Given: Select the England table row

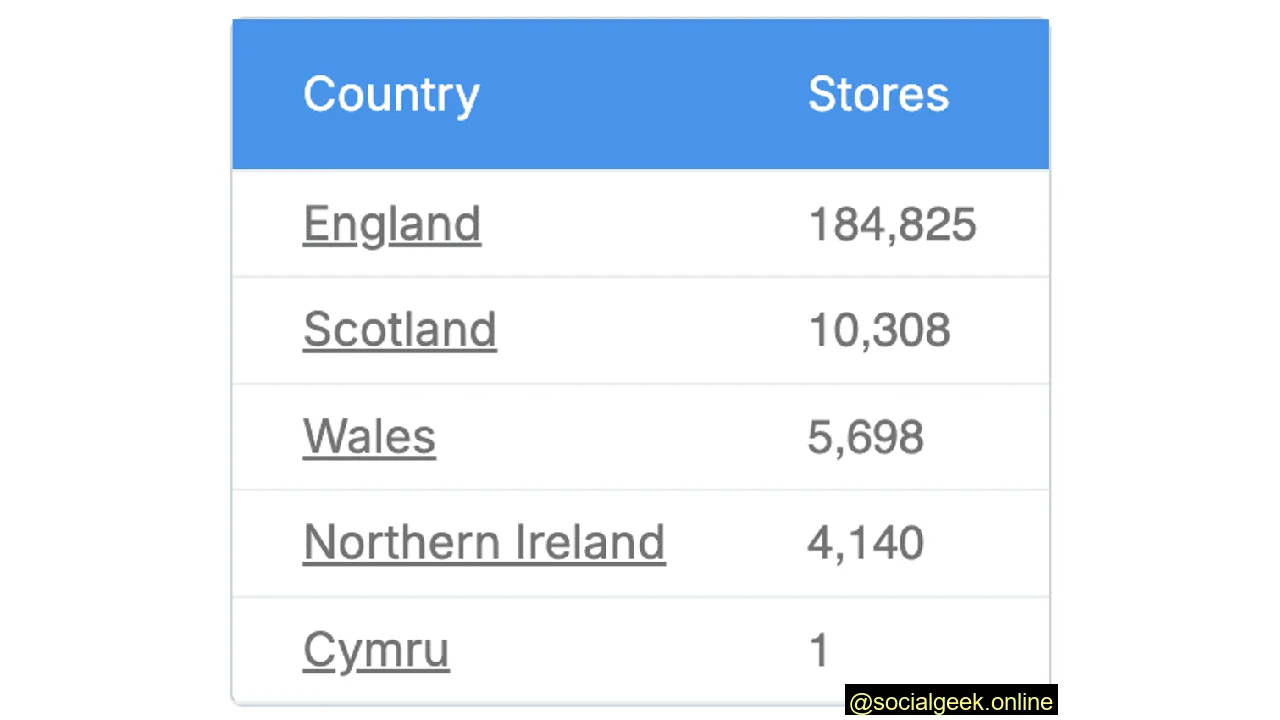Looking at the screenshot, I should coord(640,223).
